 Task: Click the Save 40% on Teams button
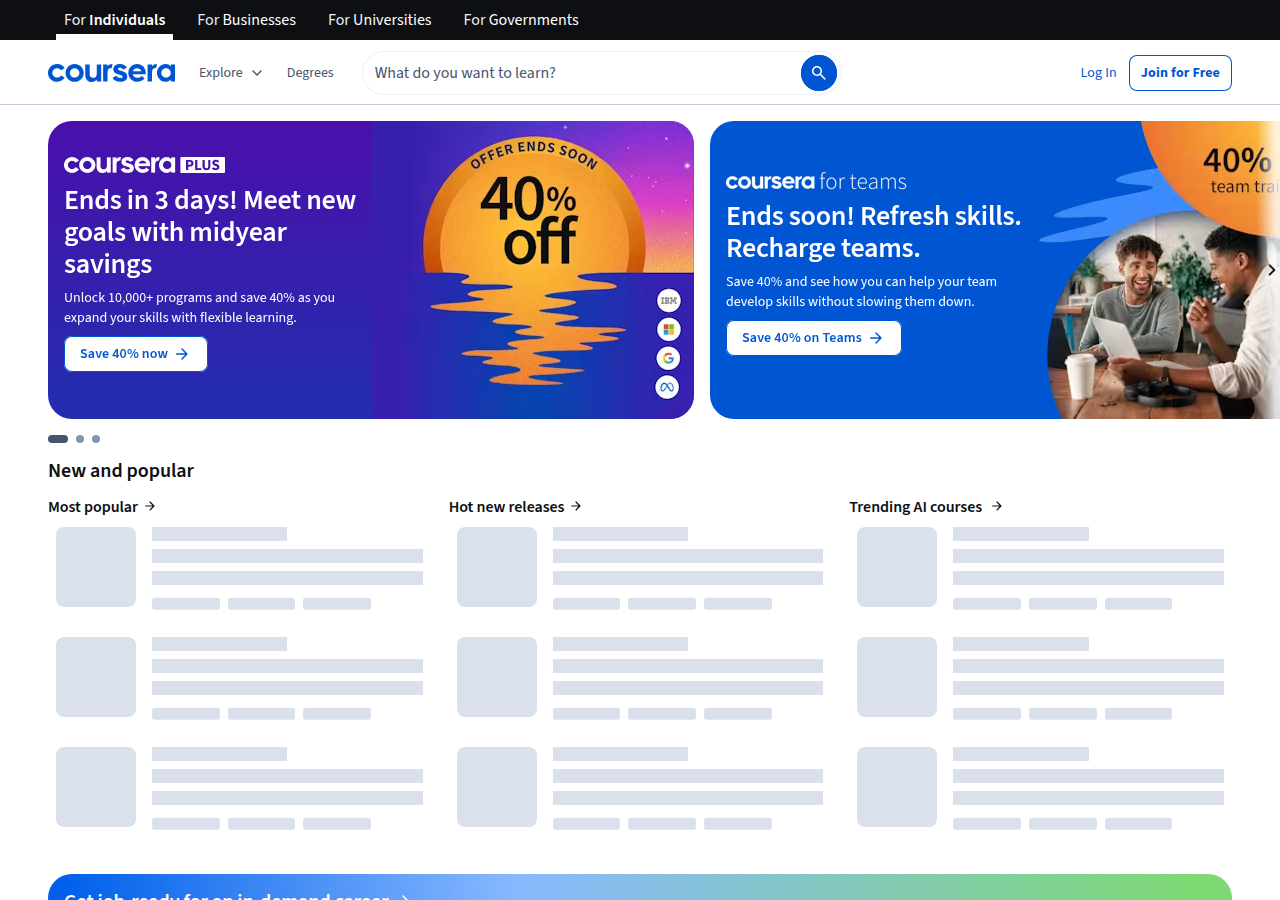813,338
